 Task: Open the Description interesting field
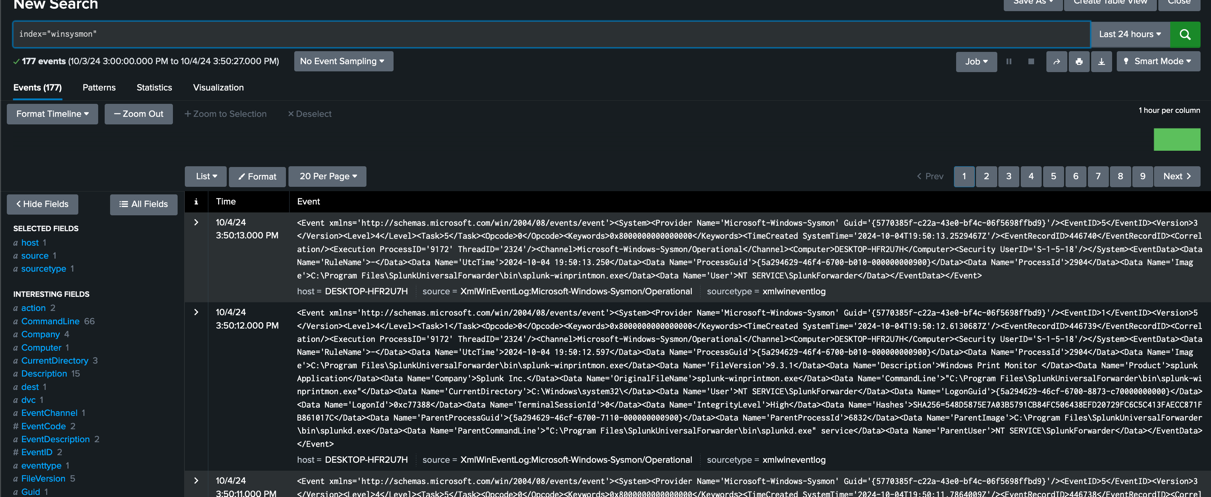[x=44, y=374]
